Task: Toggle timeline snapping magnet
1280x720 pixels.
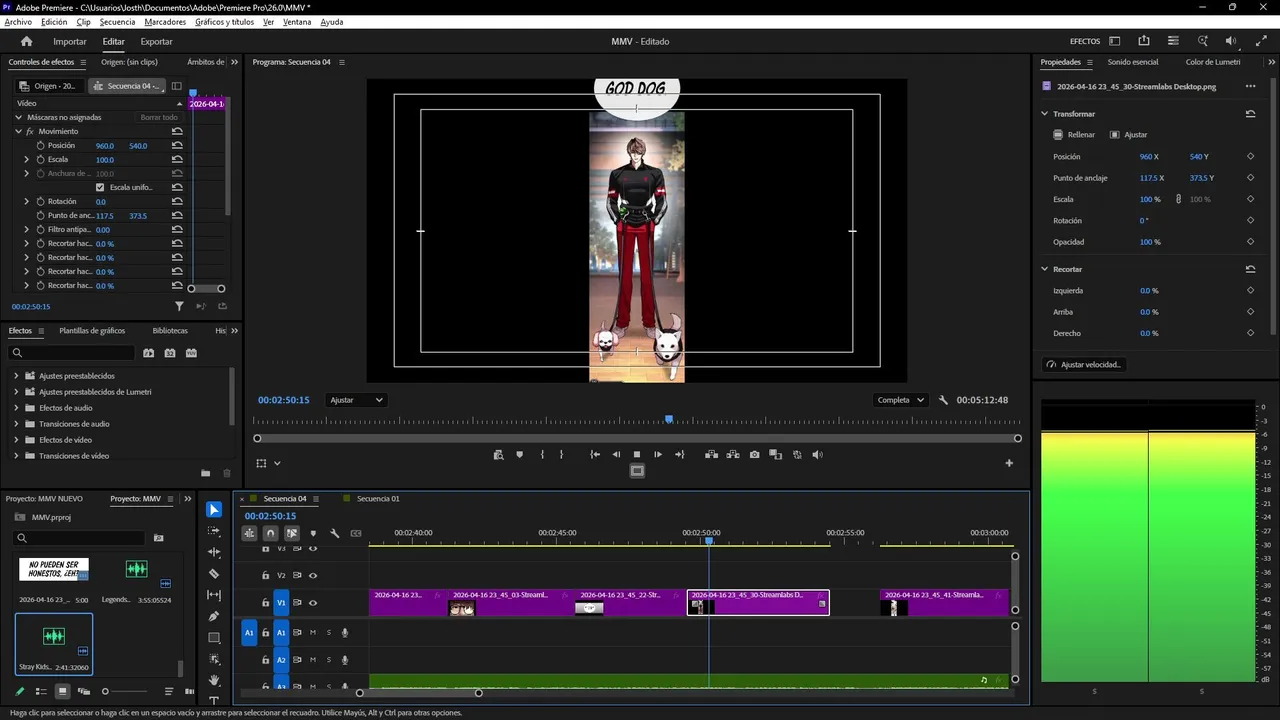Action: point(270,533)
